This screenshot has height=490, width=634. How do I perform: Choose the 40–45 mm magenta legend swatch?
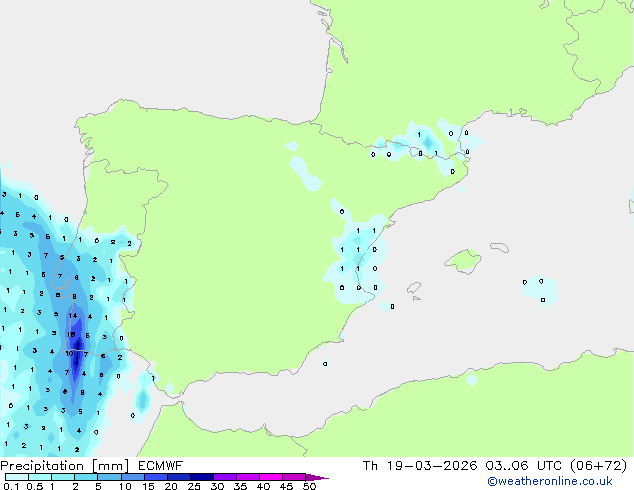click(x=271, y=477)
